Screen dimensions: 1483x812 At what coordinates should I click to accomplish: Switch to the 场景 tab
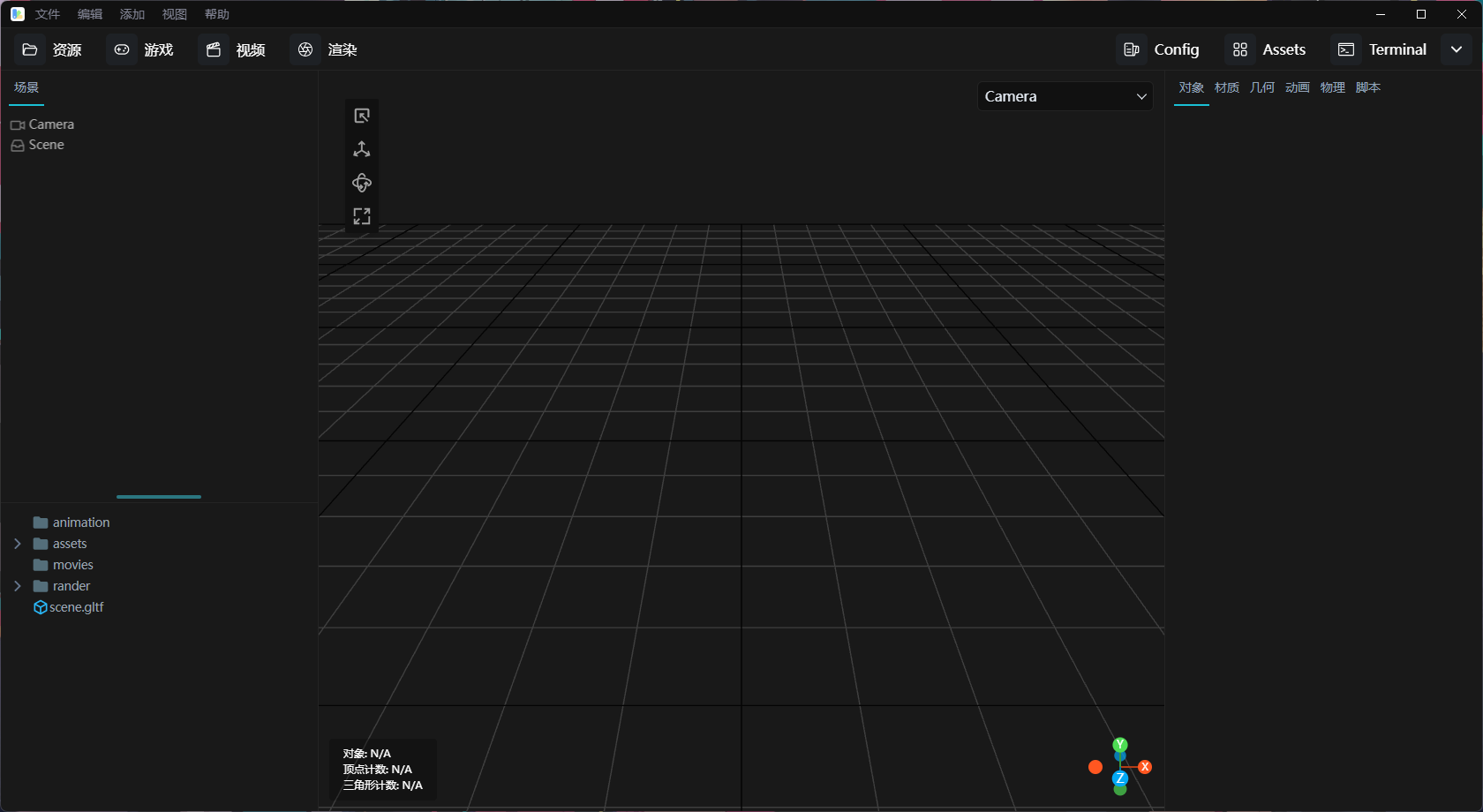pyautogui.click(x=26, y=87)
